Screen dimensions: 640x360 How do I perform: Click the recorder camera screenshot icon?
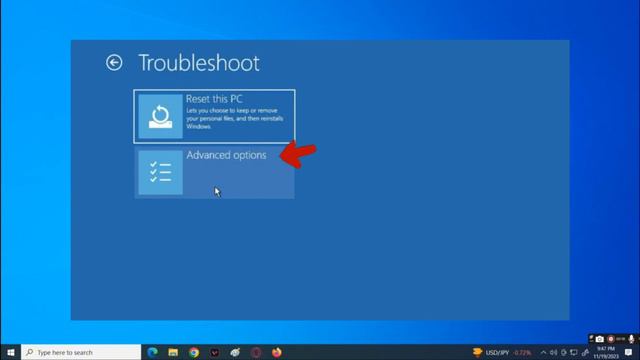point(599,339)
